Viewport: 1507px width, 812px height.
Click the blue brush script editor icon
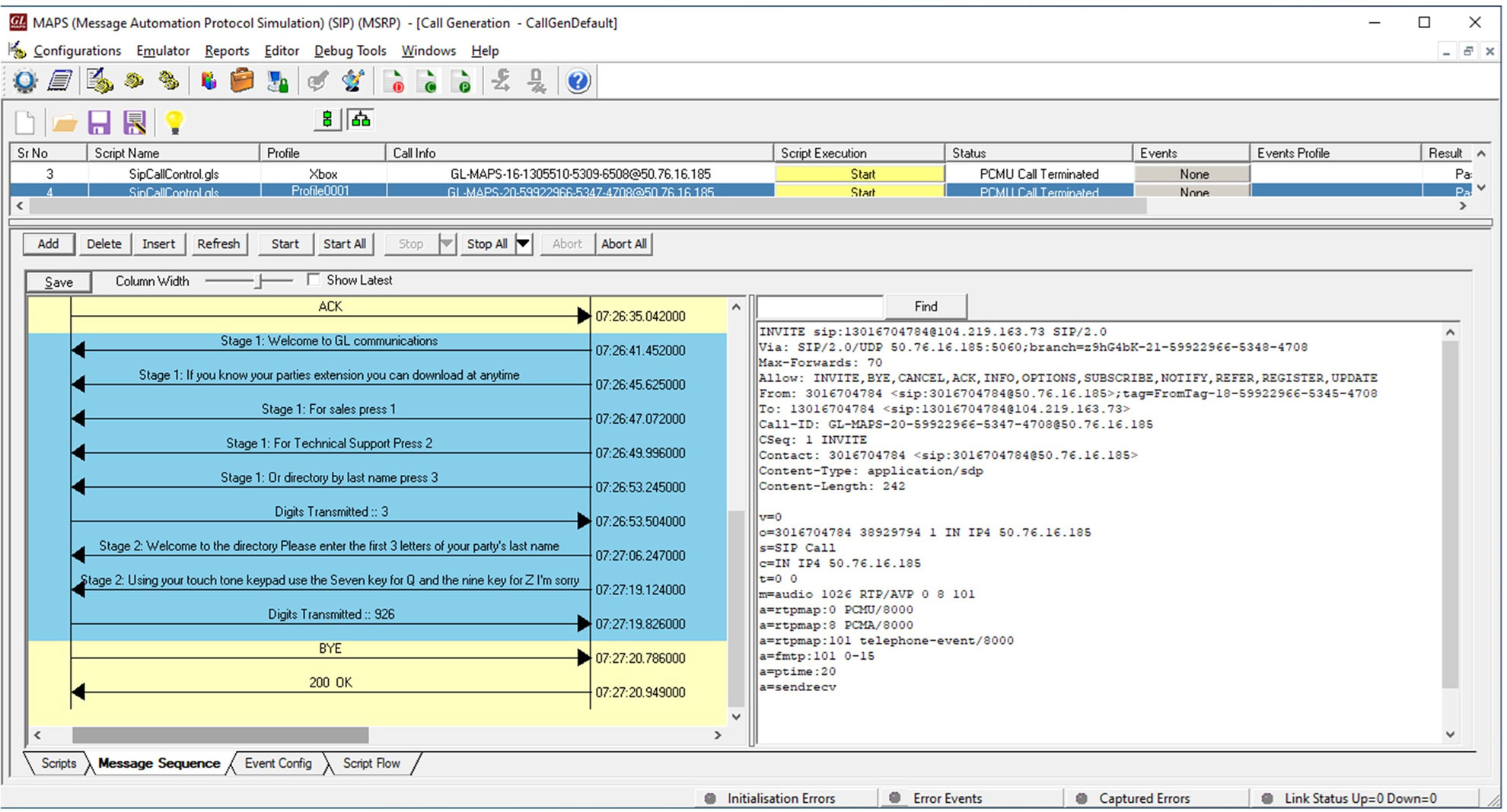[x=353, y=81]
